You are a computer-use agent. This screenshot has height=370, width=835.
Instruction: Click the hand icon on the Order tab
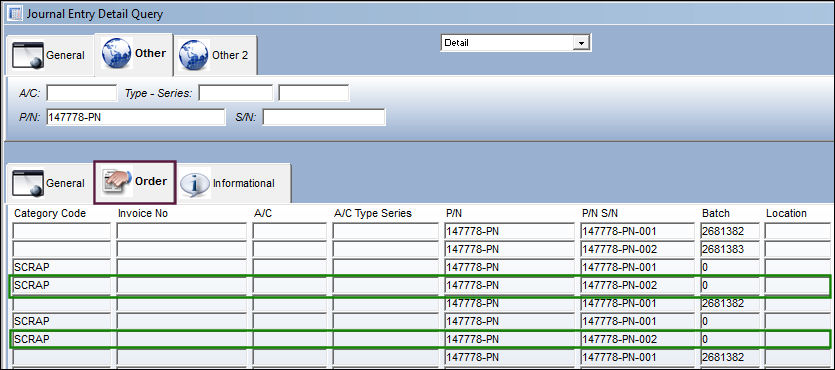point(117,182)
